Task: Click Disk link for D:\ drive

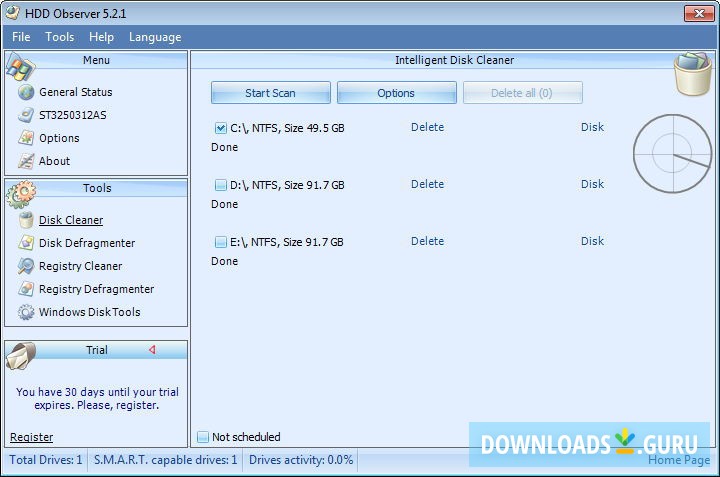Action: [592, 184]
